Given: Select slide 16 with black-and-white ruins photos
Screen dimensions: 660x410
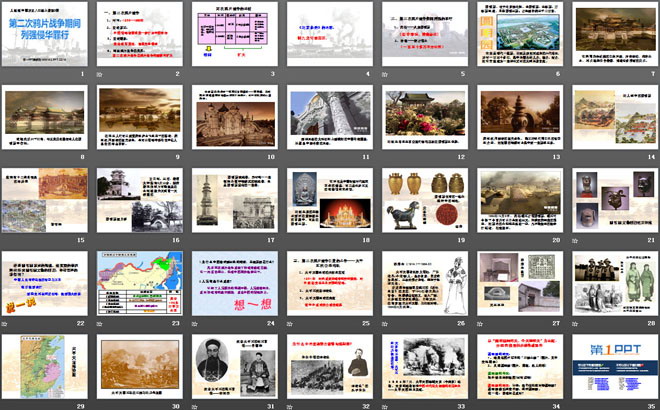Looking at the screenshot, I should point(140,200).
